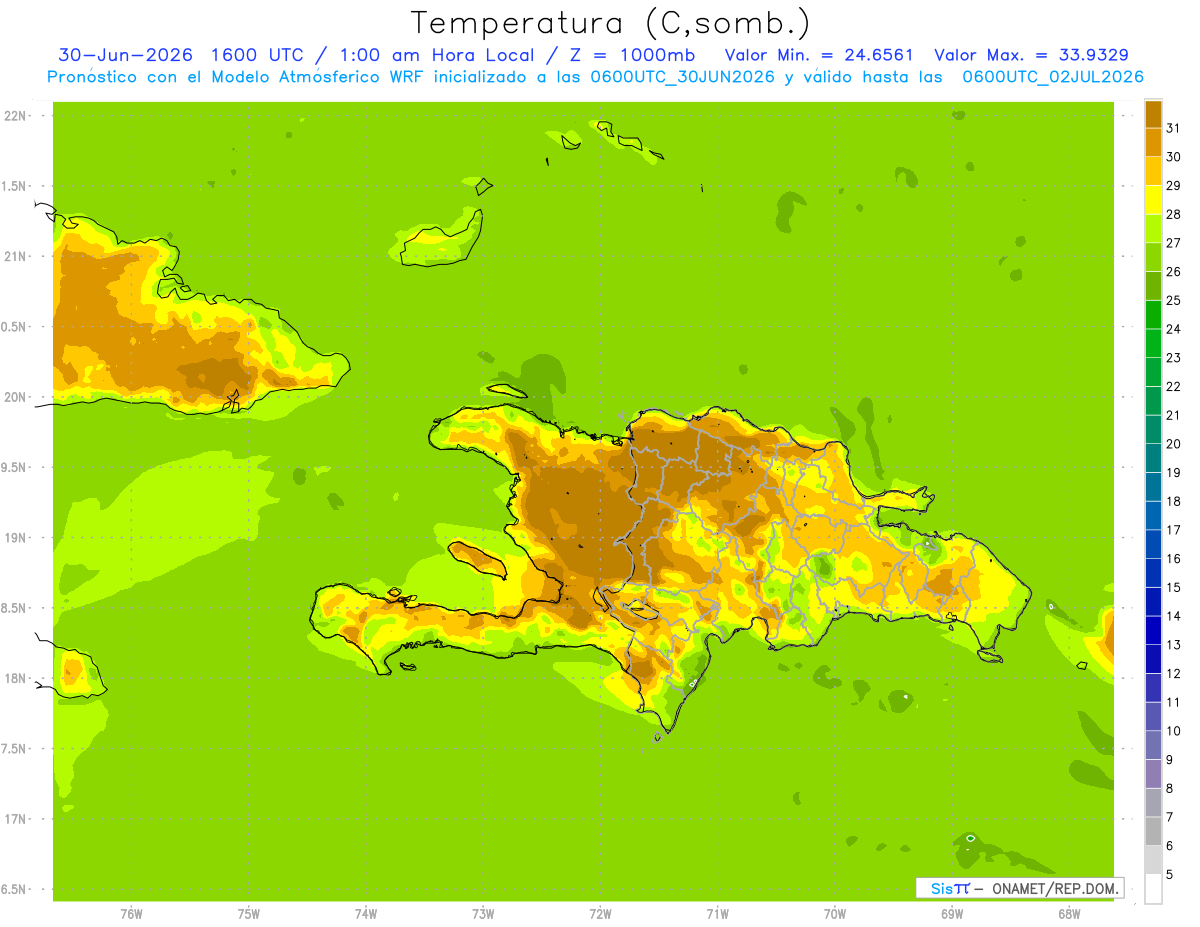Click the "71W" longitude axis label
The height and width of the screenshot is (927, 1200).
pos(717,914)
